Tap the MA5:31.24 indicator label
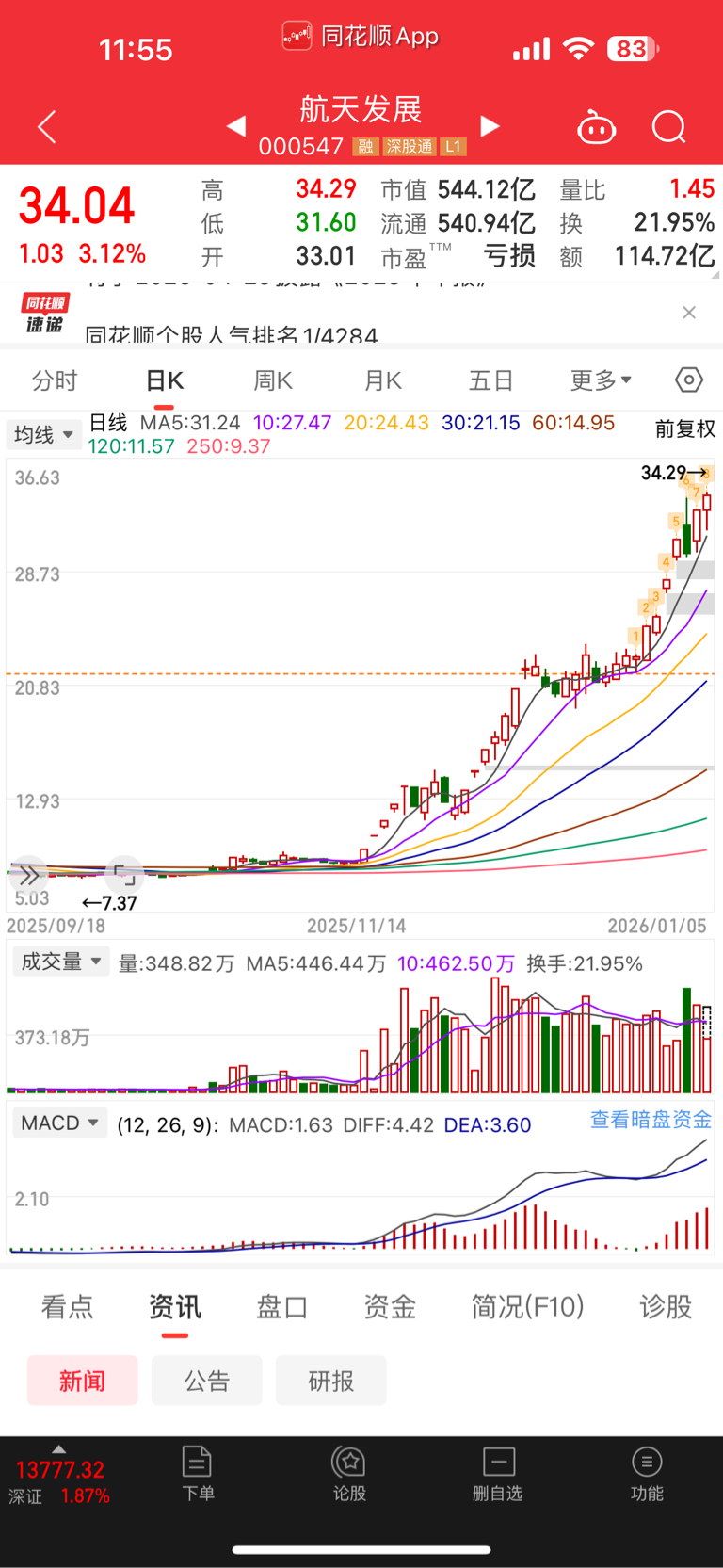Image resolution: width=723 pixels, height=1568 pixels. point(190,423)
